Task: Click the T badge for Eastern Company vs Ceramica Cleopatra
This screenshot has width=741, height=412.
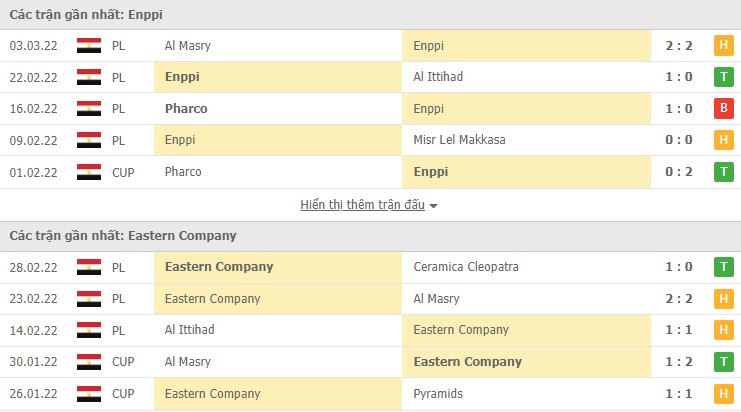Action: (x=722, y=267)
